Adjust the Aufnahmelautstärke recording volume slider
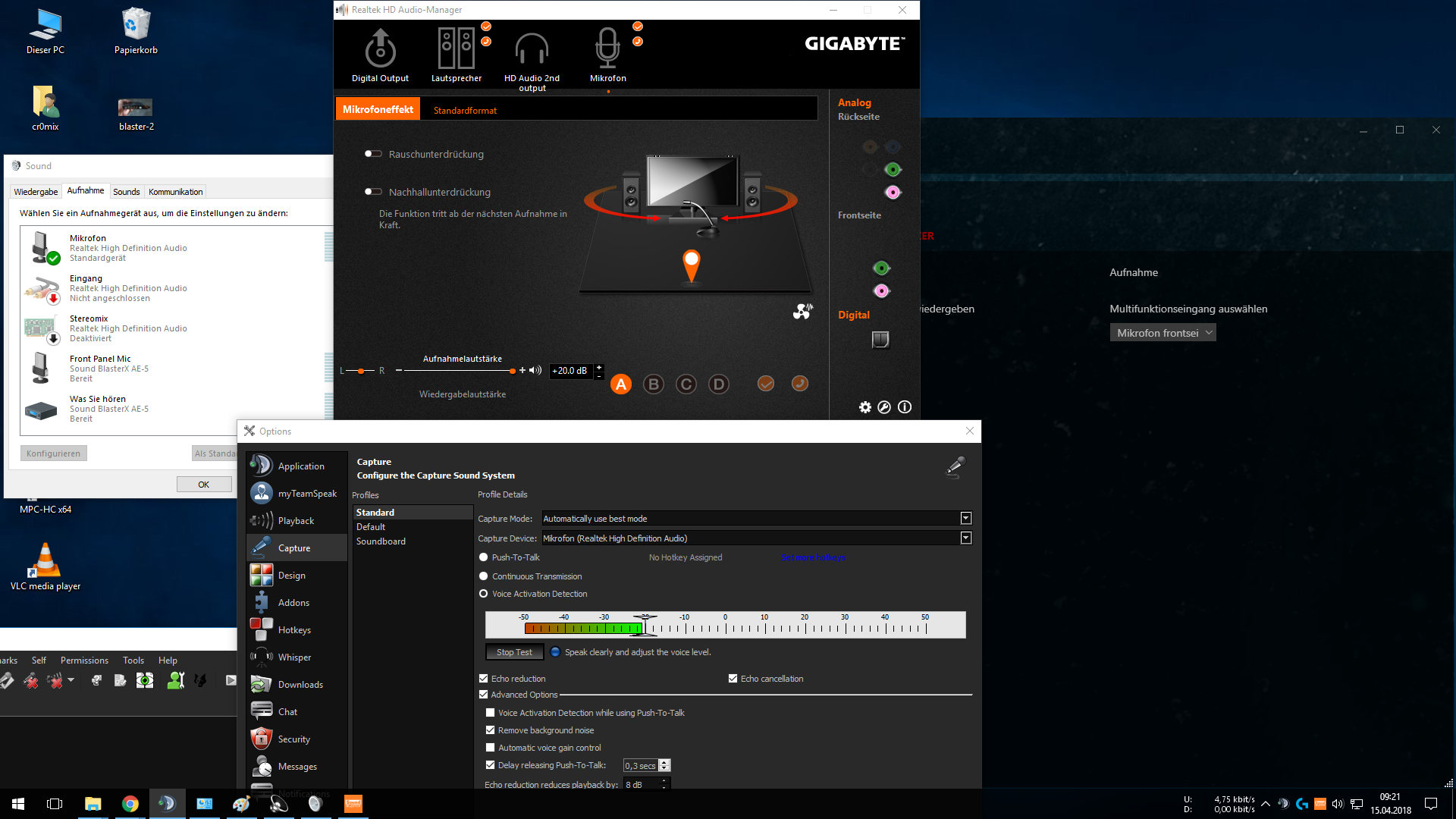The width and height of the screenshot is (1456, 819). tap(512, 371)
